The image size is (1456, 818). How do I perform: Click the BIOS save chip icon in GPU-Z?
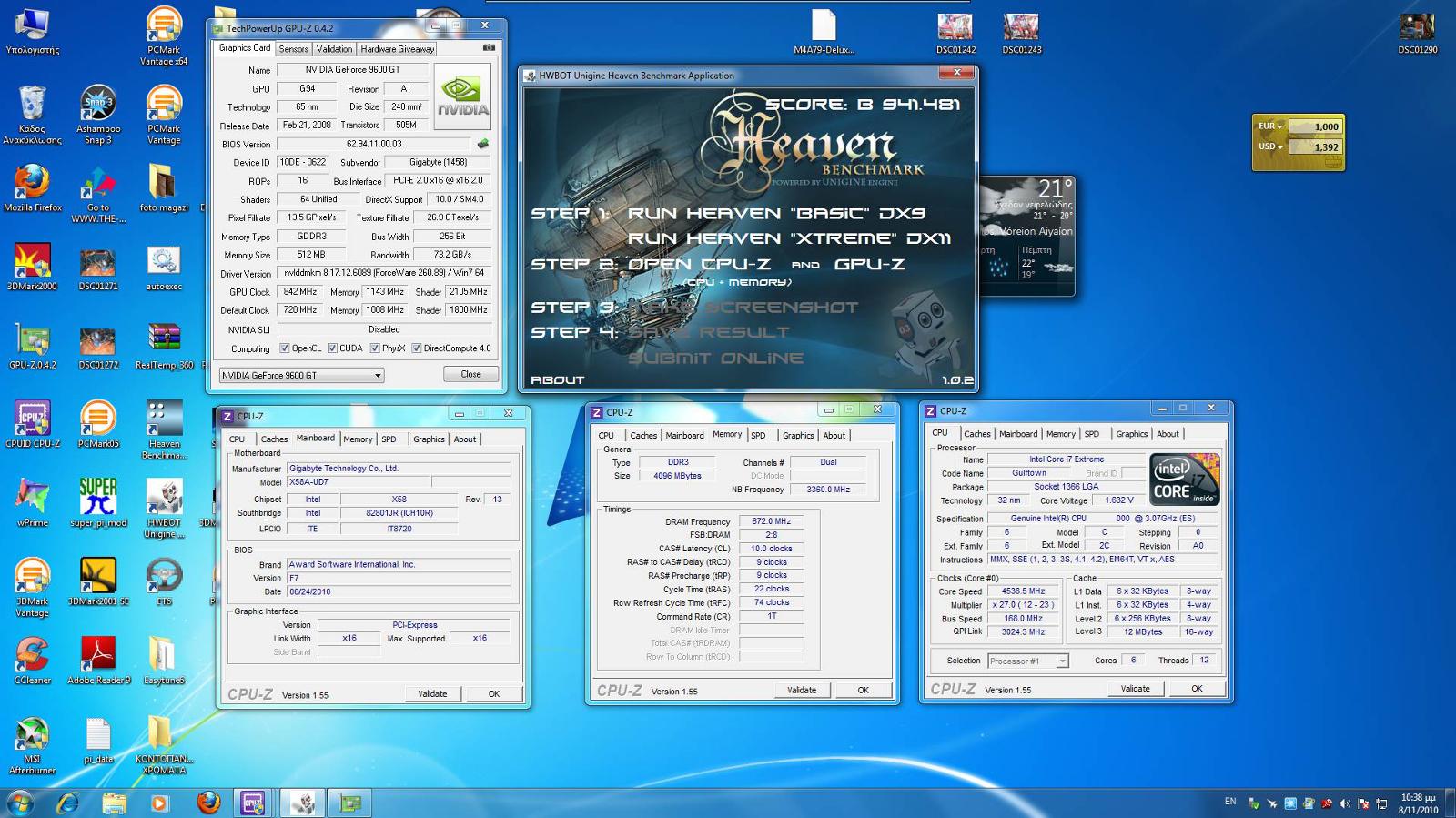[483, 144]
